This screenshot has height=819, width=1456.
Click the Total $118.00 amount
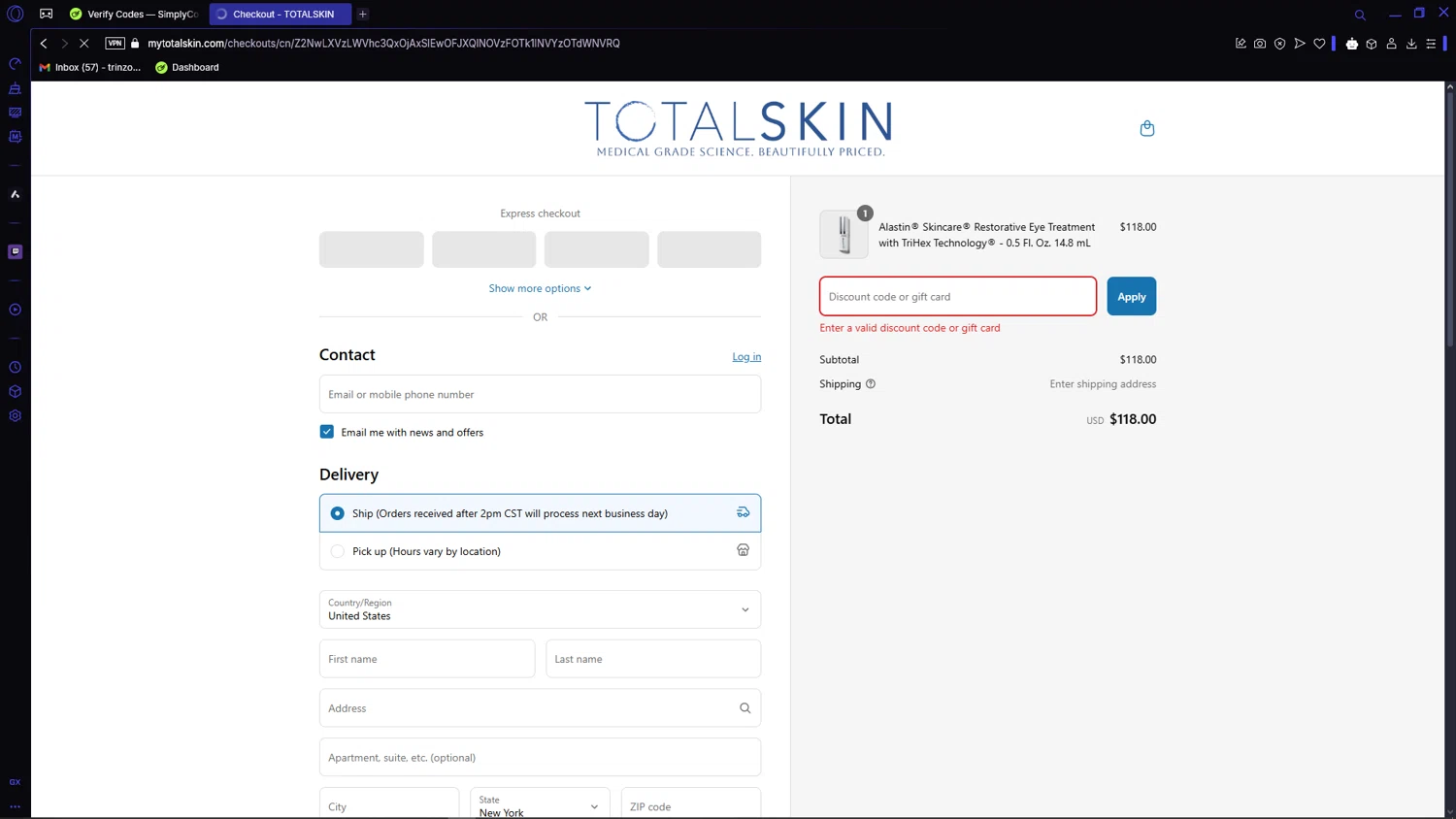1133,419
